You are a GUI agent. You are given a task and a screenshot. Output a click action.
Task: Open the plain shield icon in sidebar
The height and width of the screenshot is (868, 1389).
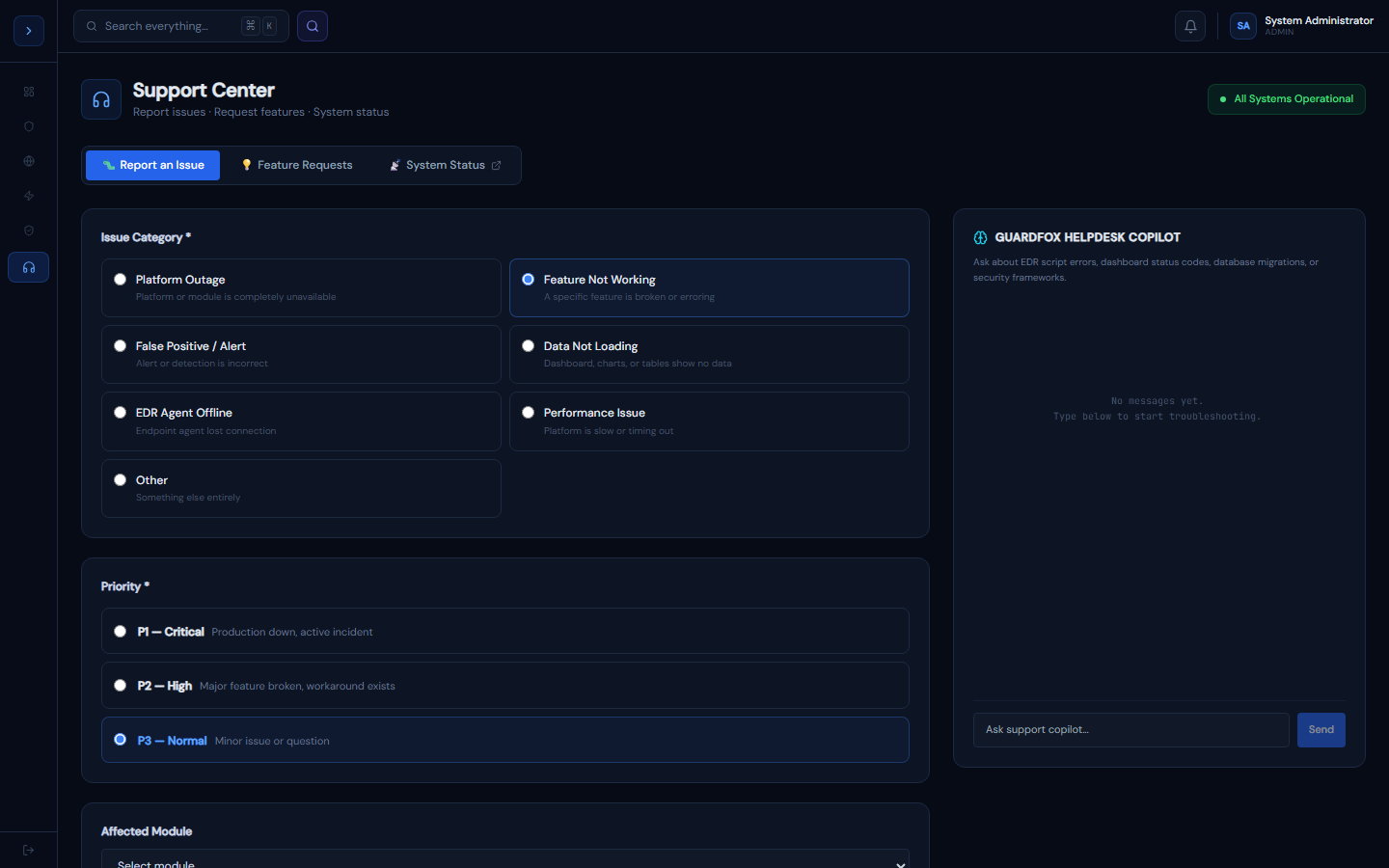point(29,126)
